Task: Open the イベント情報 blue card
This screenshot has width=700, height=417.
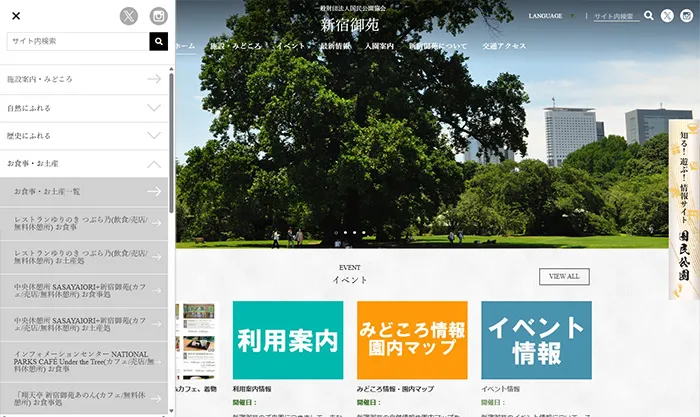Action: tap(536, 340)
